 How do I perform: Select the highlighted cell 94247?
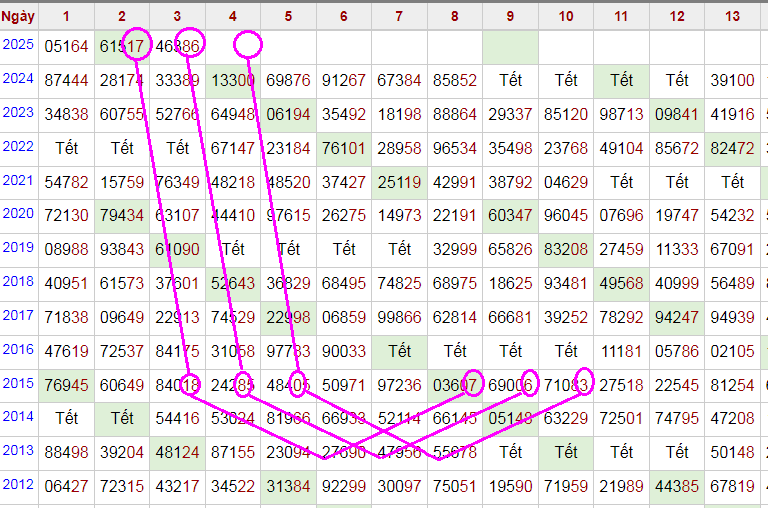tap(677, 317)
